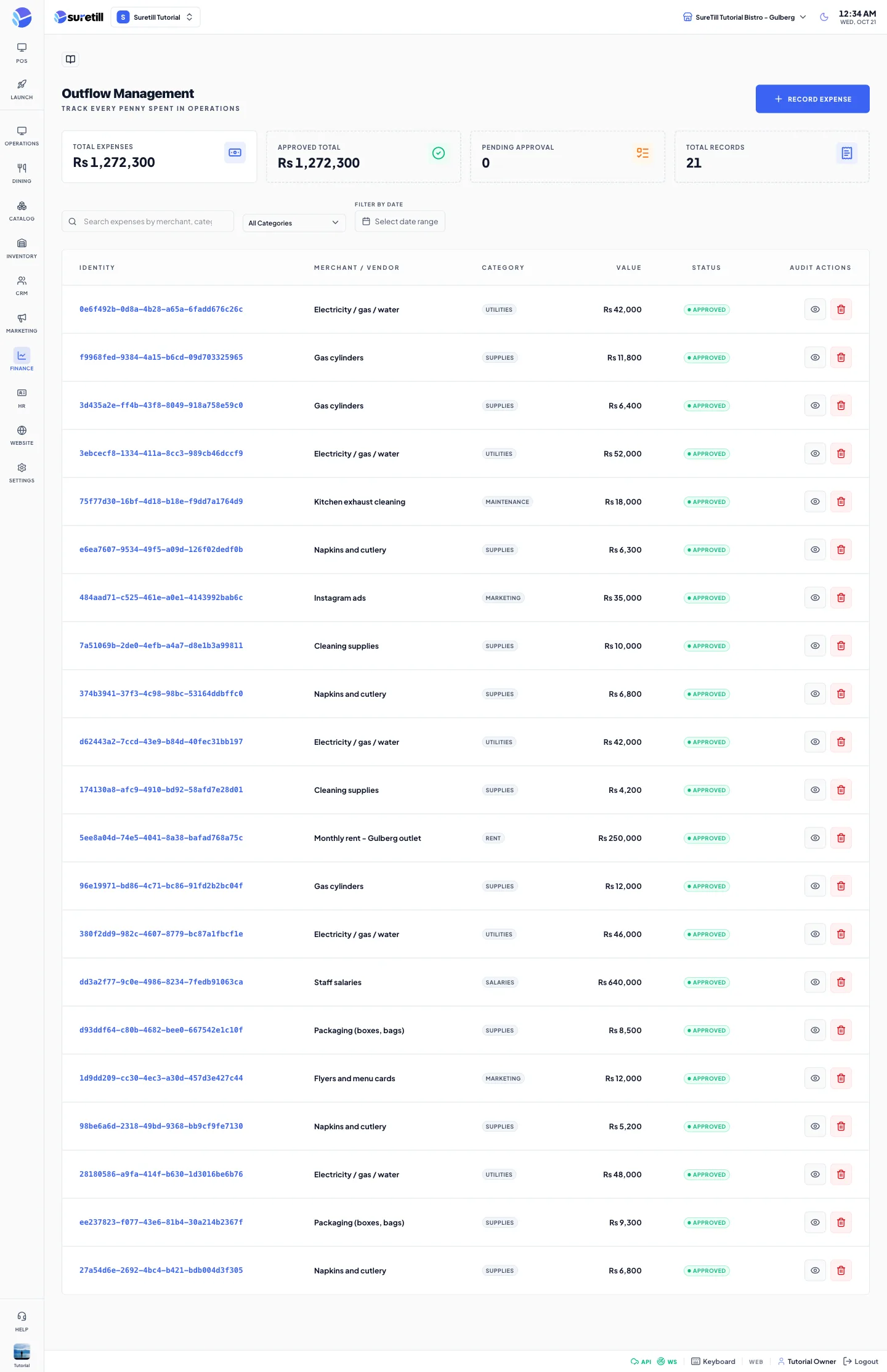
Task: Delete the Staff salaries expense
Action: coord(841,982)
